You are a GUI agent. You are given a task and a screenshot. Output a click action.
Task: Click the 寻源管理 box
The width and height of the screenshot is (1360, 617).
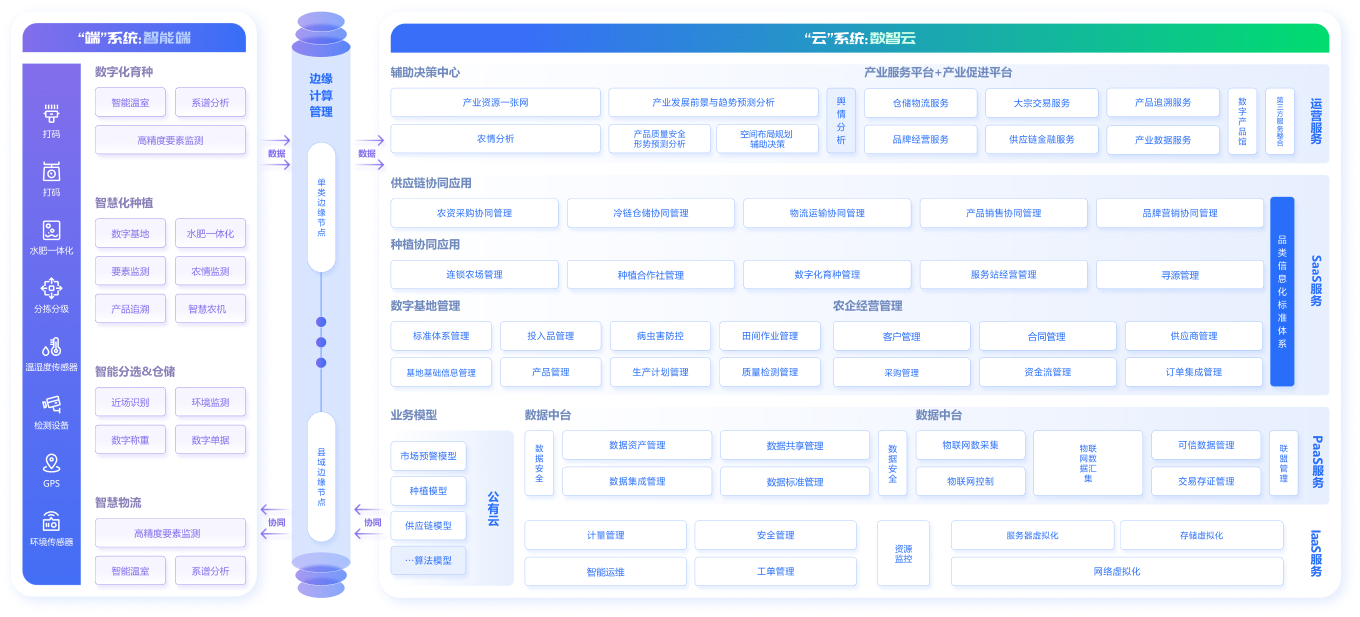pyautogui.click(x=1180, y=274)
